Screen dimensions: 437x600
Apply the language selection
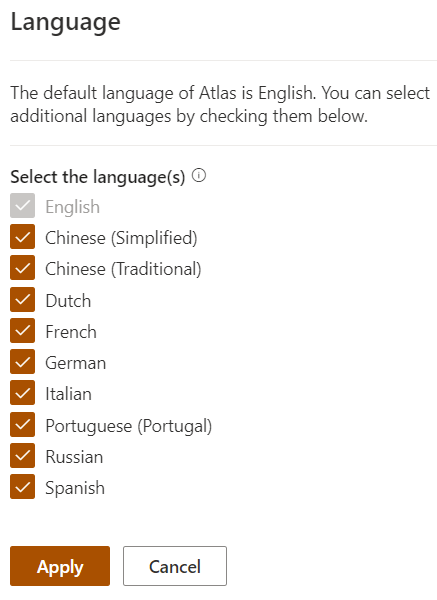tap(60, 566)
